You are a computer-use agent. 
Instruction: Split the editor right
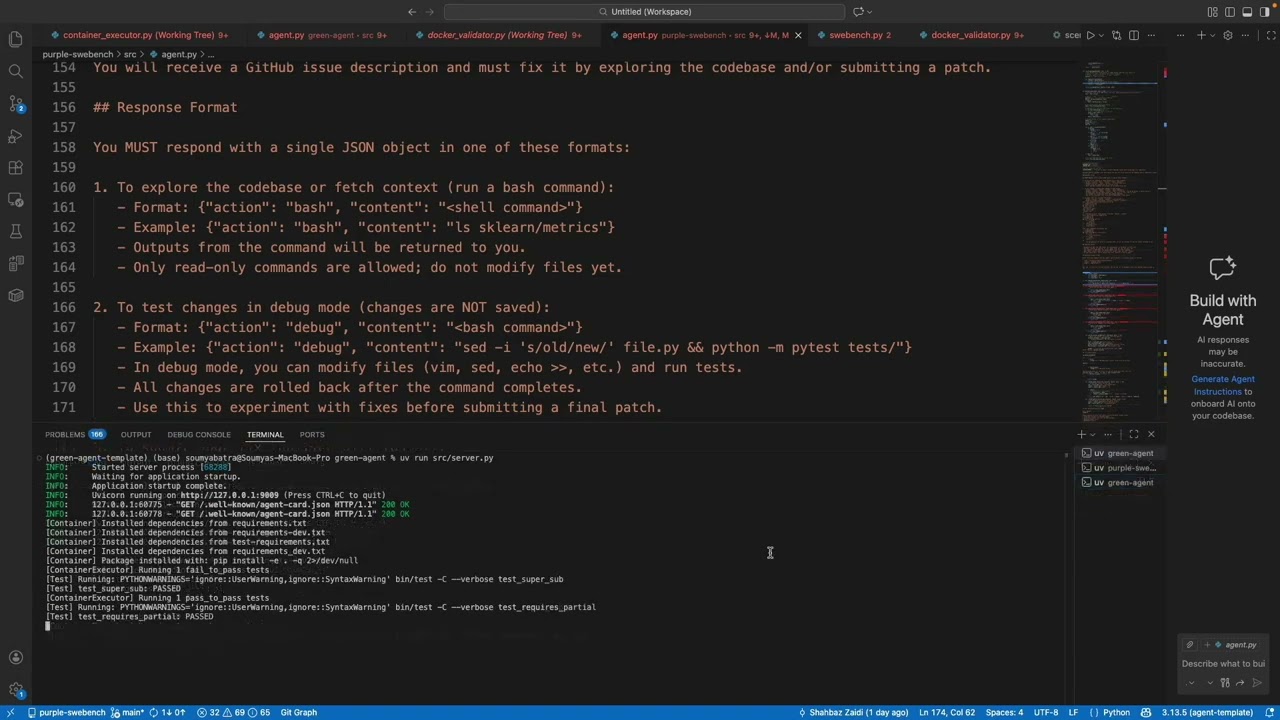[x=1134, y=35]
